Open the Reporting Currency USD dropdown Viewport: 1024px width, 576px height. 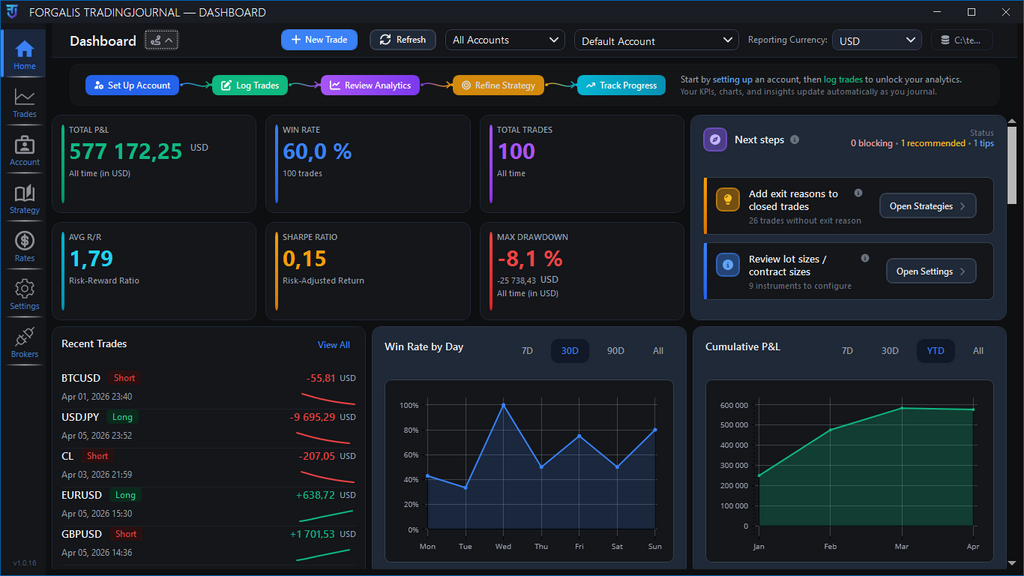(x=877, y=41)
